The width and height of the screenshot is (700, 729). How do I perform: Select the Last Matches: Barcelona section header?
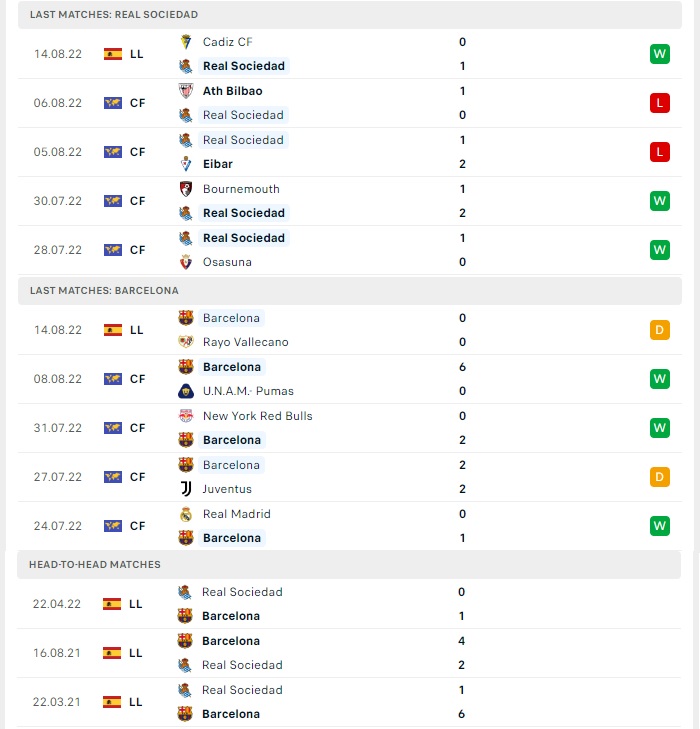350,291
